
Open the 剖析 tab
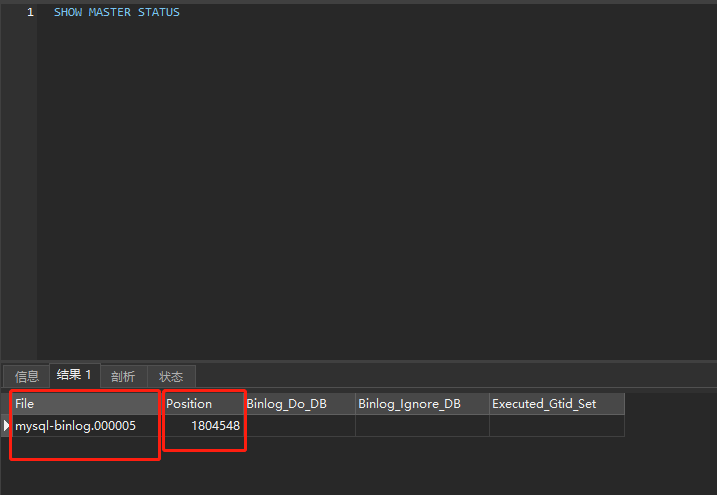[123, 376]
